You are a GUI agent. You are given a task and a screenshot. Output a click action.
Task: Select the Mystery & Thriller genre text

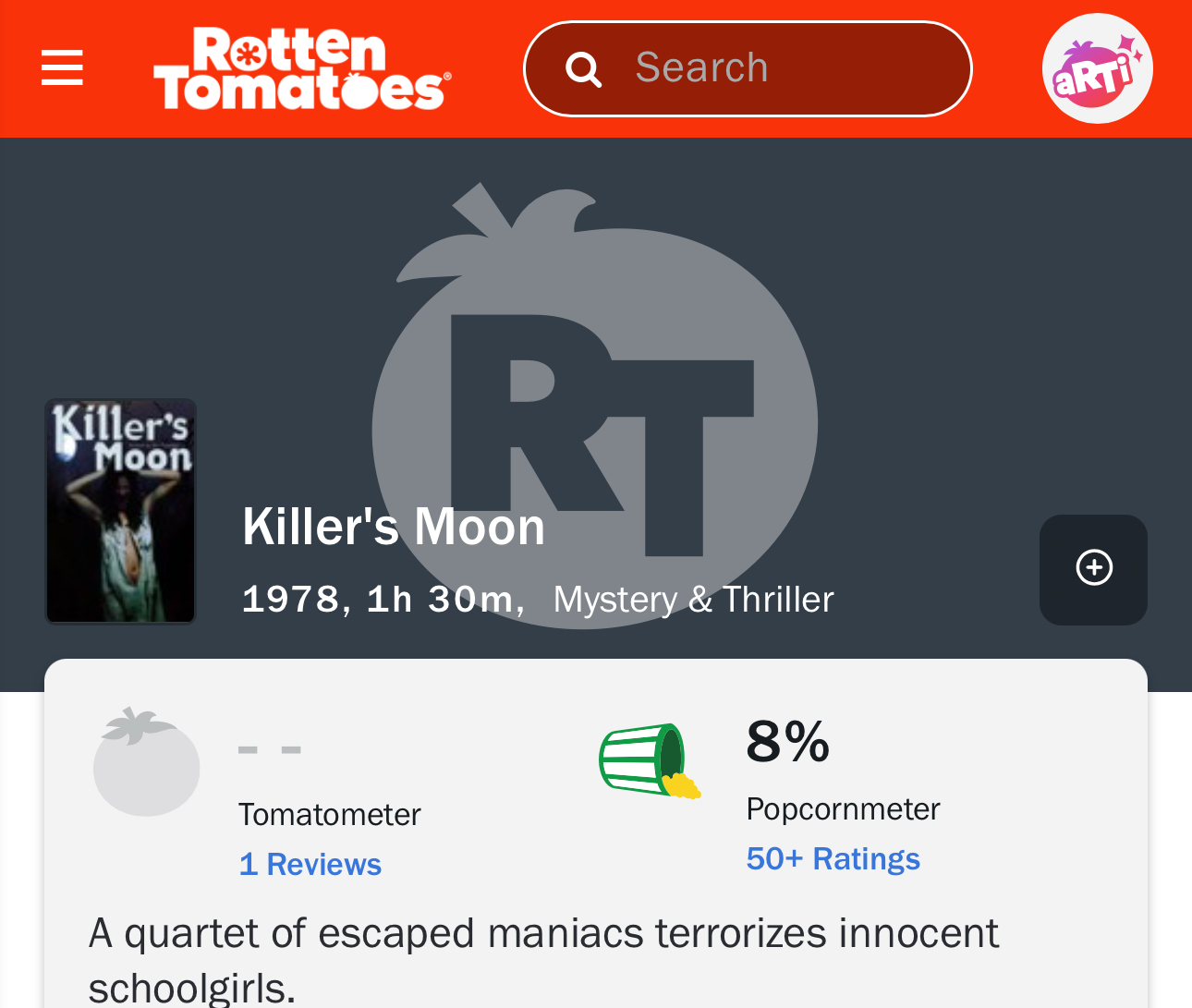(693, 600)
